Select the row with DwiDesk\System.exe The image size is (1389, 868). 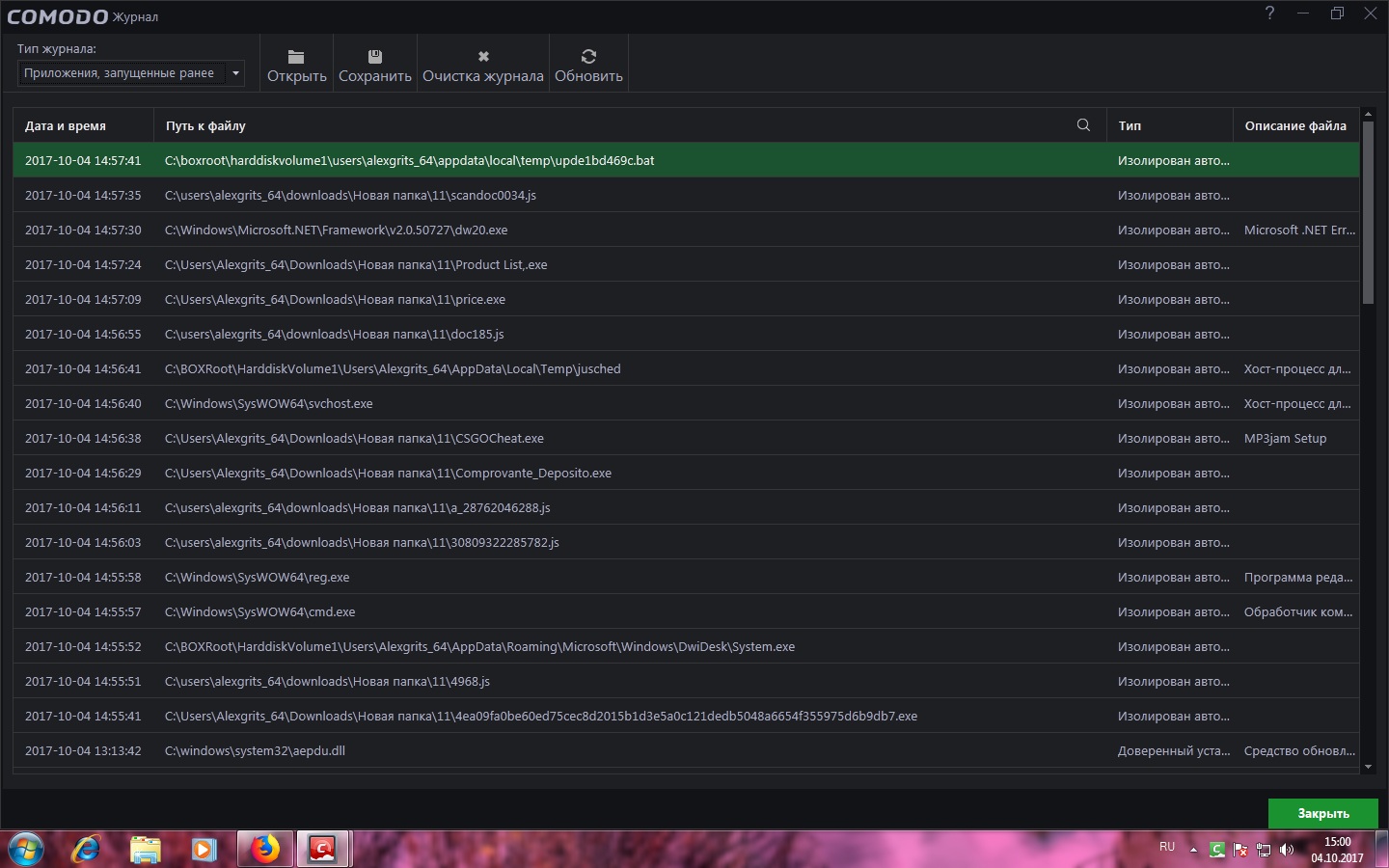click(x=686, y=646)
